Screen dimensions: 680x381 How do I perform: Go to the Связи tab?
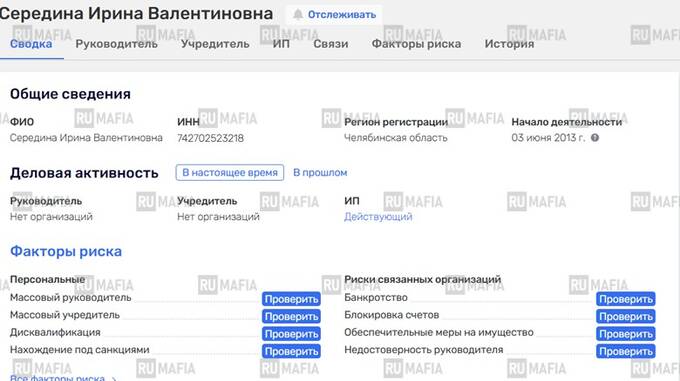coord(331,44)
